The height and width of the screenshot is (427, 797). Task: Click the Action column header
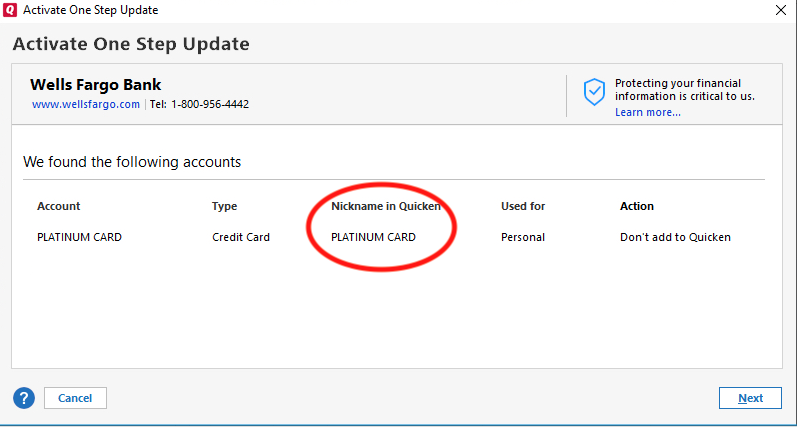[x=636, y=206]
